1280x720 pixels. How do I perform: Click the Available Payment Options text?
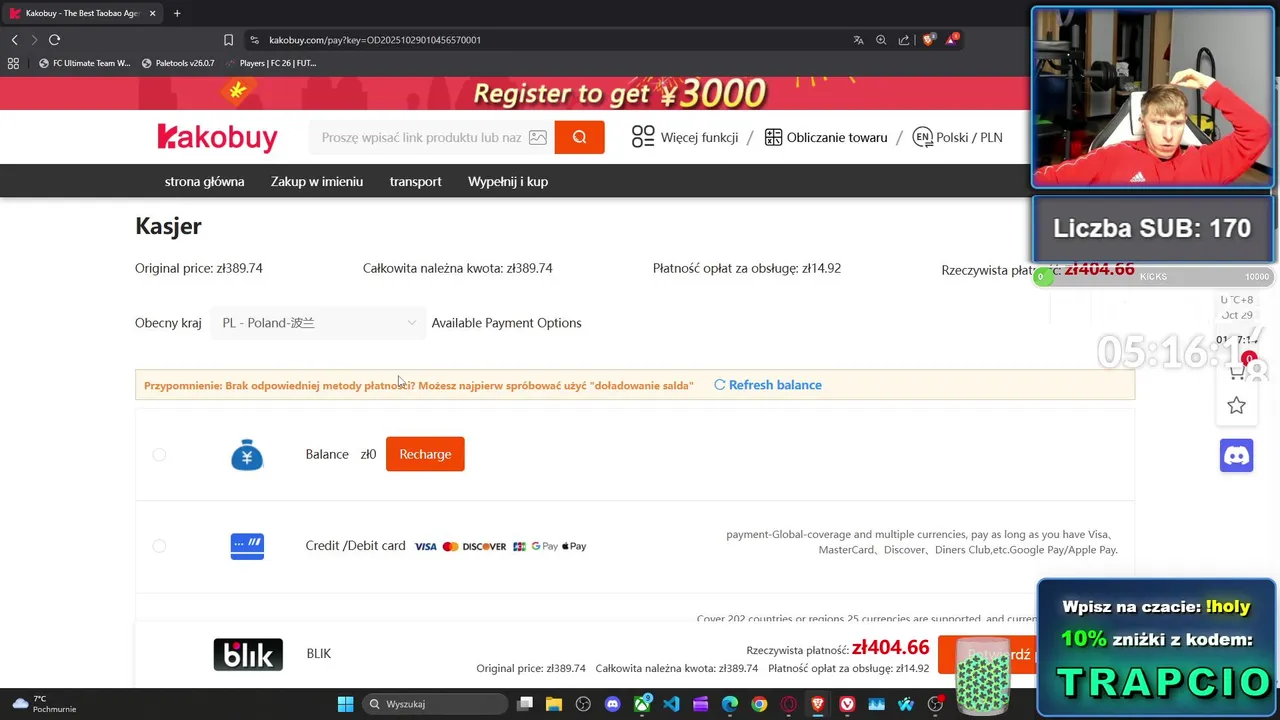tap(506, 323)
